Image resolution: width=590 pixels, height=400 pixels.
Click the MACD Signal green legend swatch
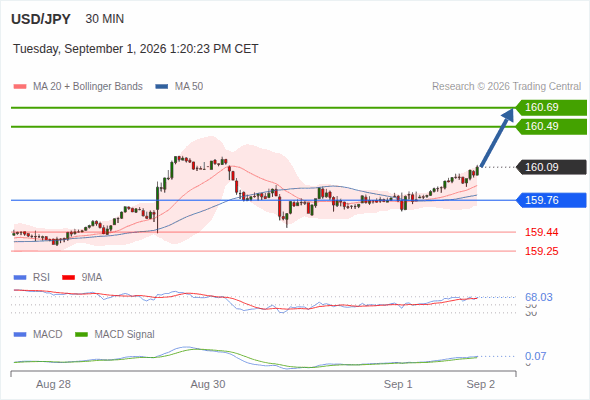[81, 335]
